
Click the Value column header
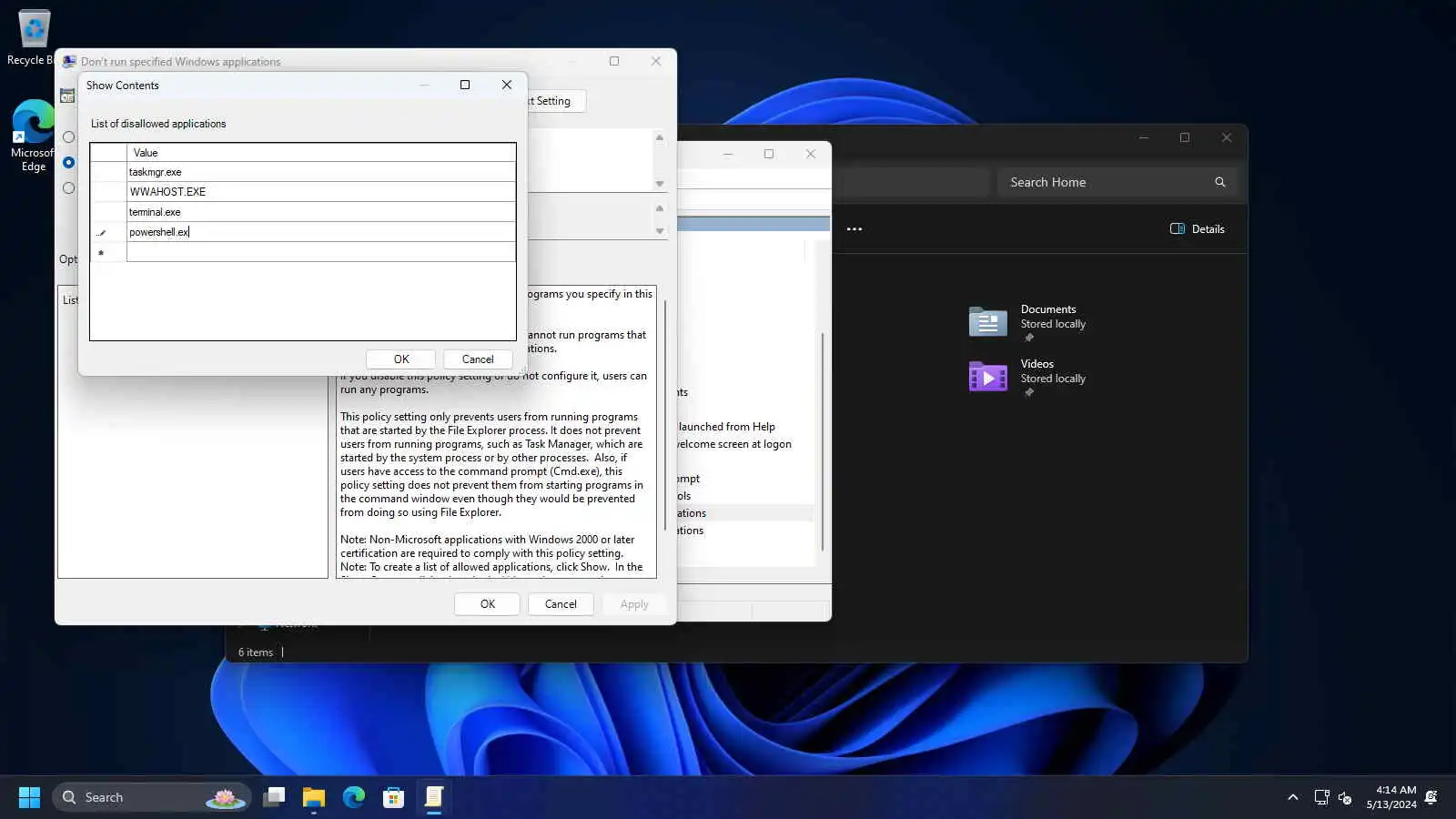point(321,153)
